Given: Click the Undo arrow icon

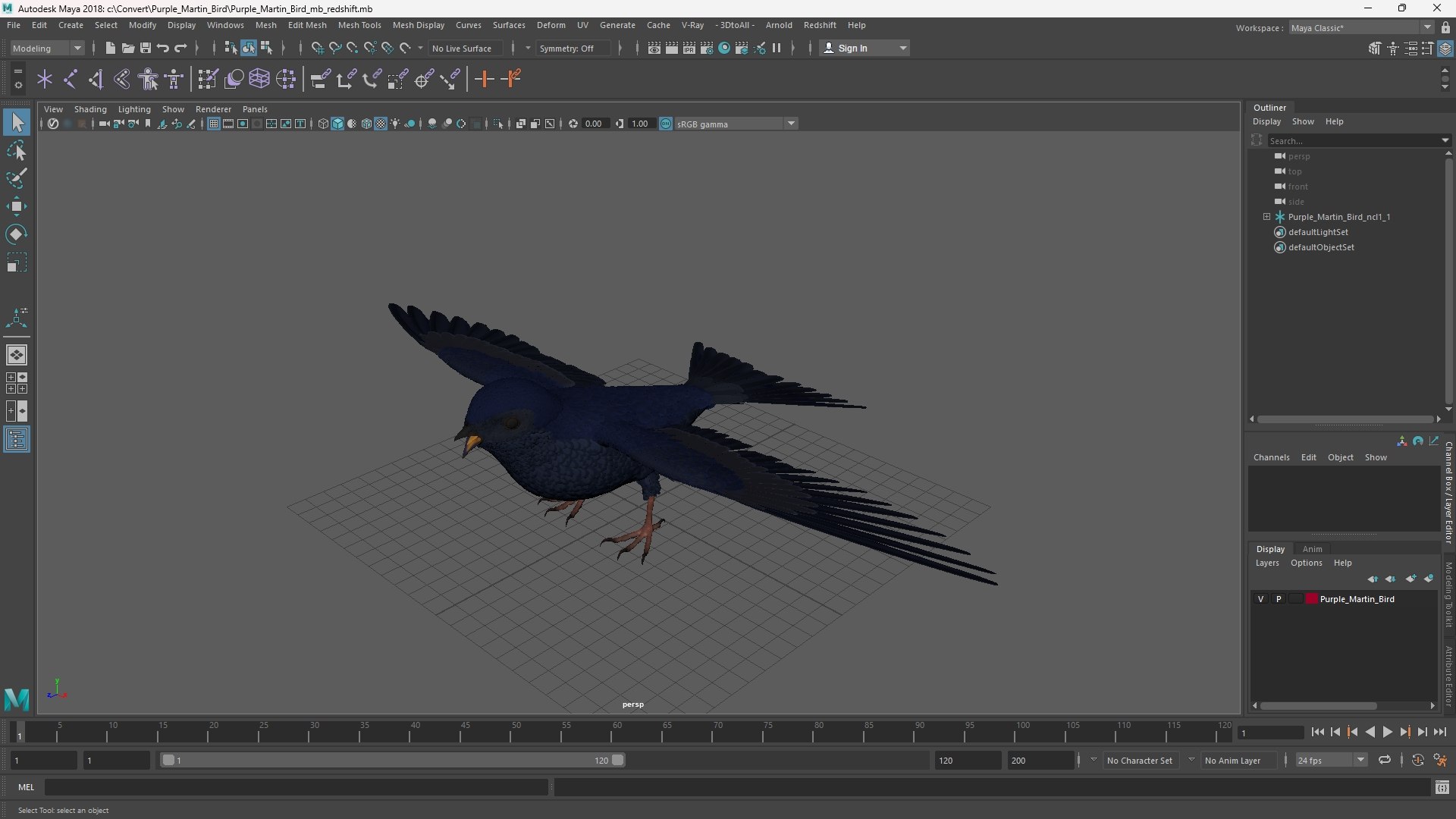Looking at the screenshot, I should pyautogui.click(x=162, y=48).
